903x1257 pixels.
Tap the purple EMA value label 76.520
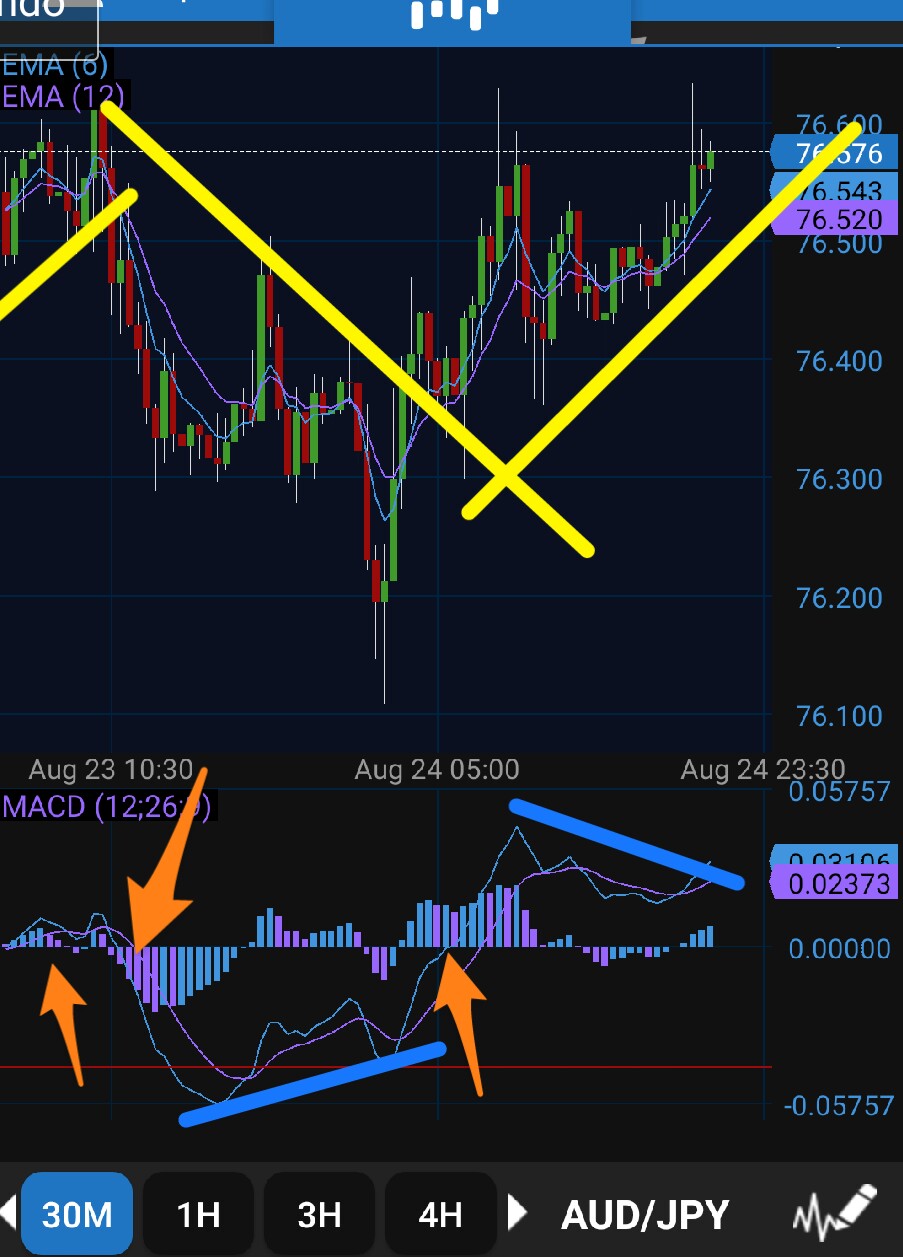point(837,220)
